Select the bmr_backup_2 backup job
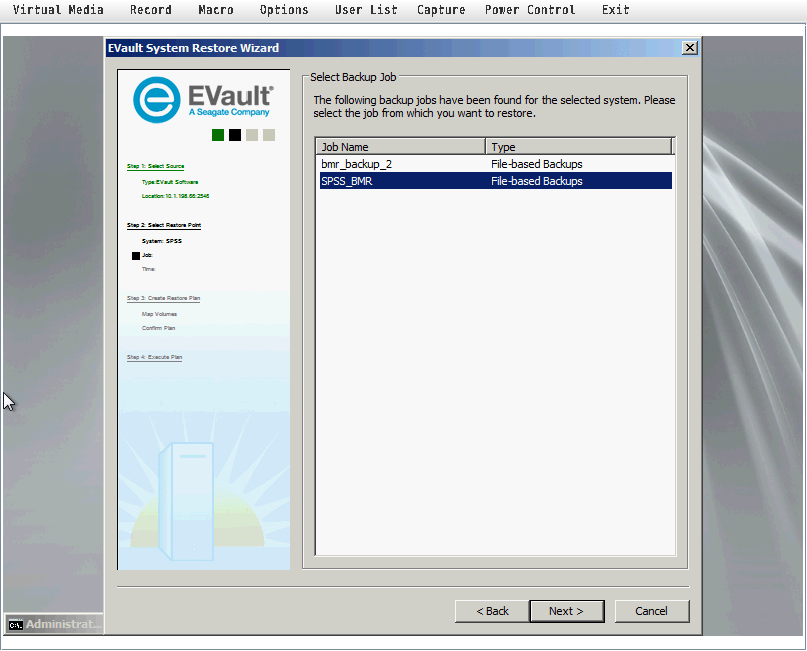The height and width of the screenshot is (651, 807). [x=496, y=164]
